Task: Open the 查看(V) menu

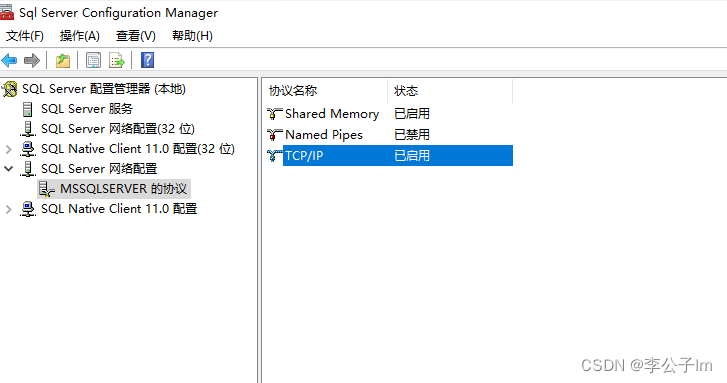Action: [x=135, y=36]
